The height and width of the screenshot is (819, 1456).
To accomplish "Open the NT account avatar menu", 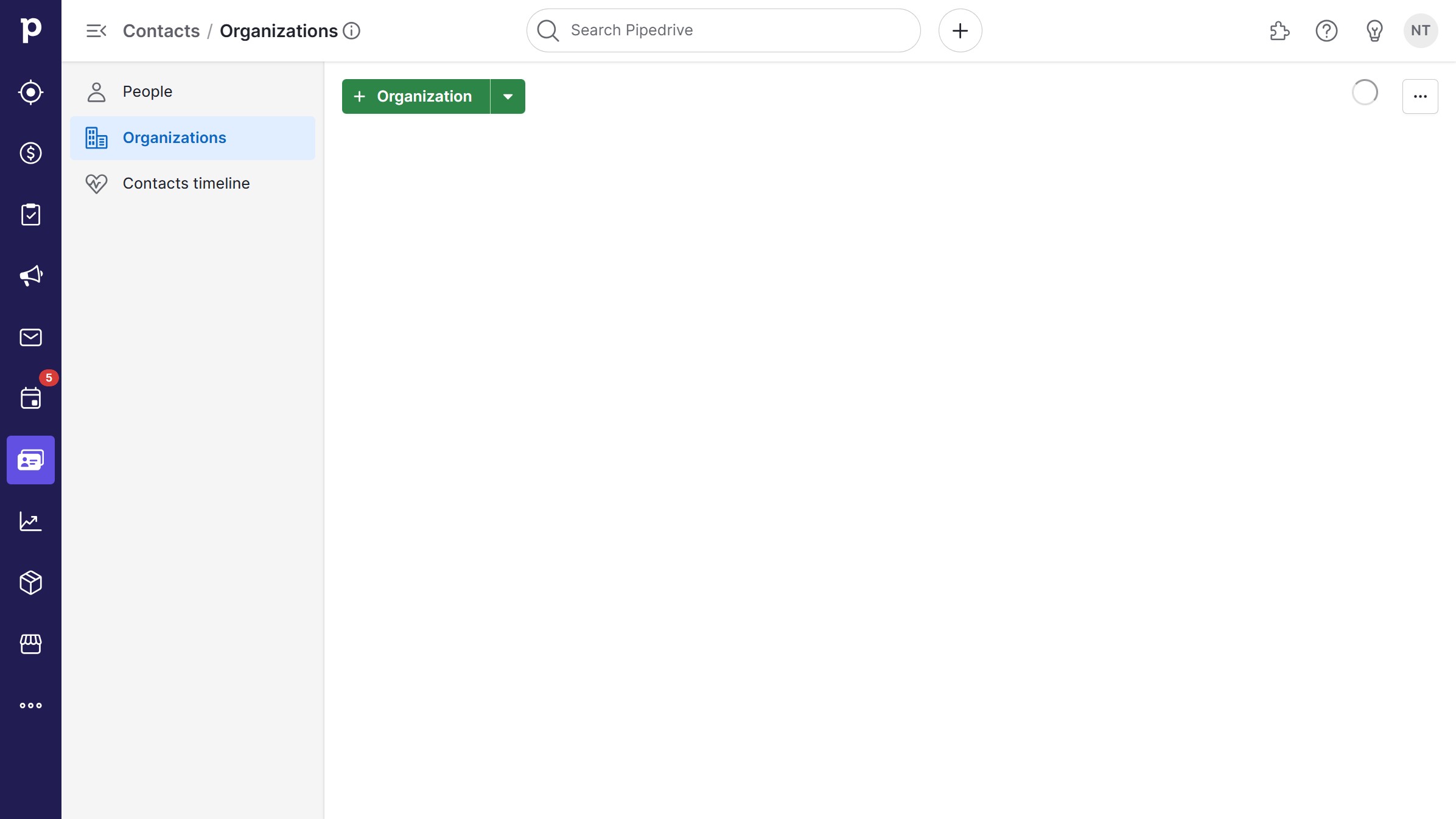I will coord(1420,30).
